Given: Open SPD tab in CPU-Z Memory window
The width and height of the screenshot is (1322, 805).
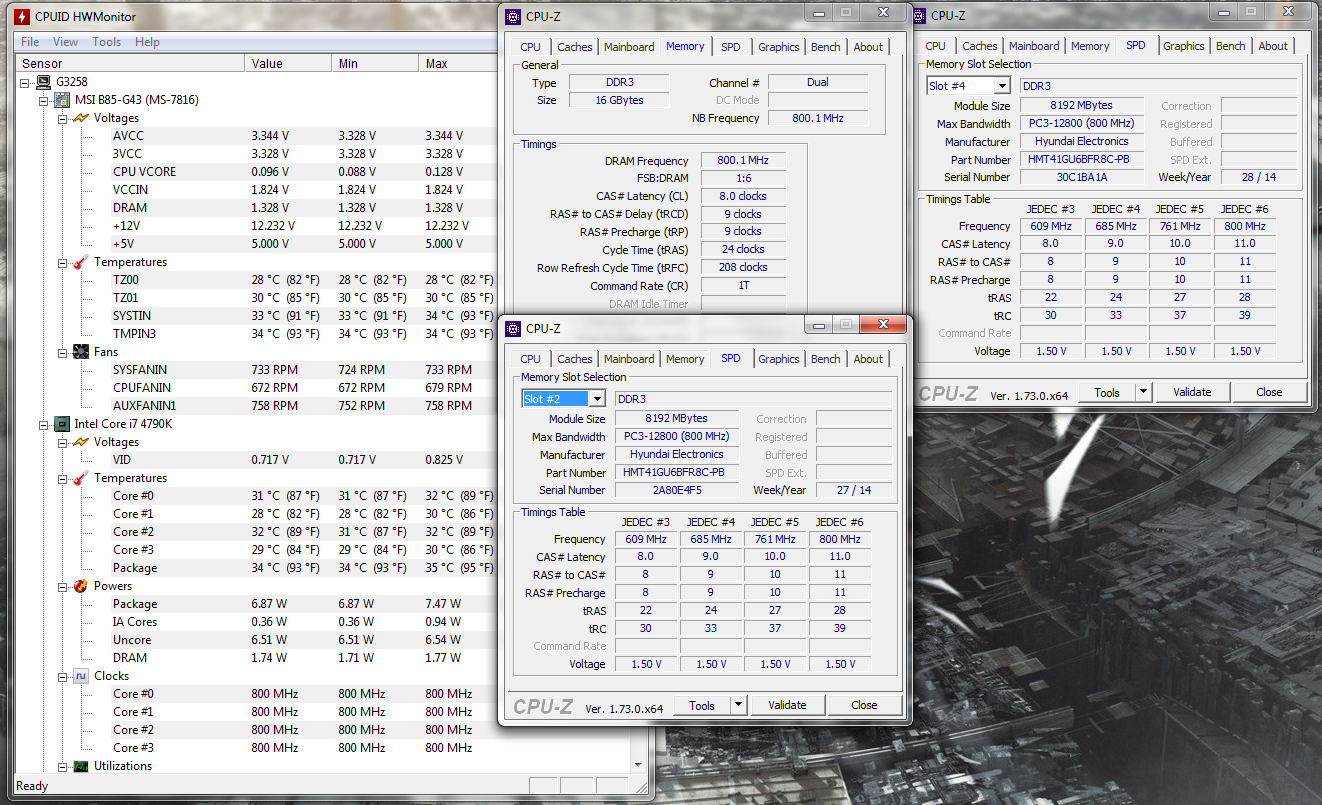Looking at the screenshot, I should tap(731, 47).
